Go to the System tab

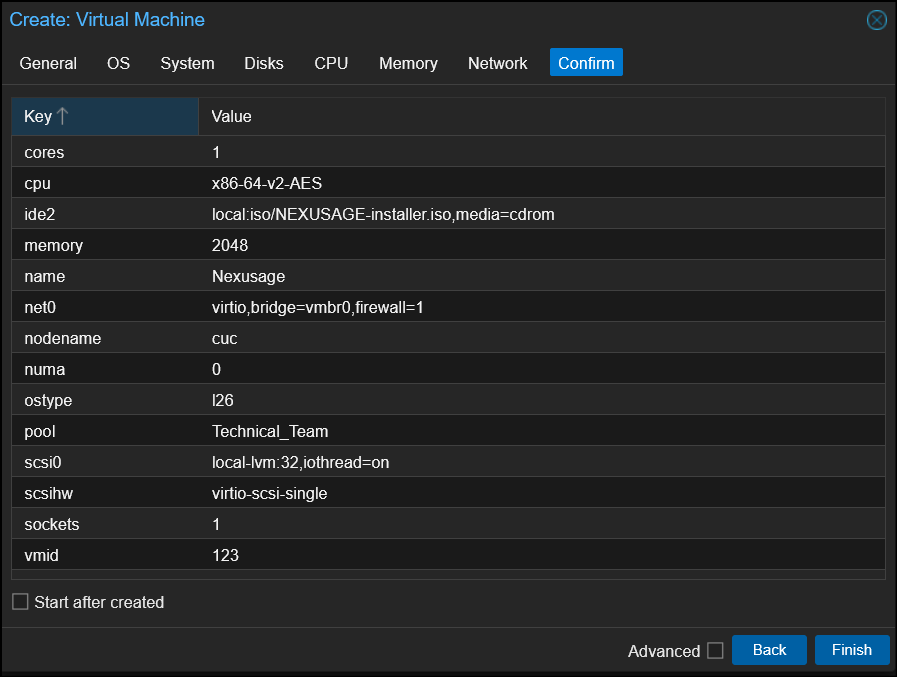187,63
